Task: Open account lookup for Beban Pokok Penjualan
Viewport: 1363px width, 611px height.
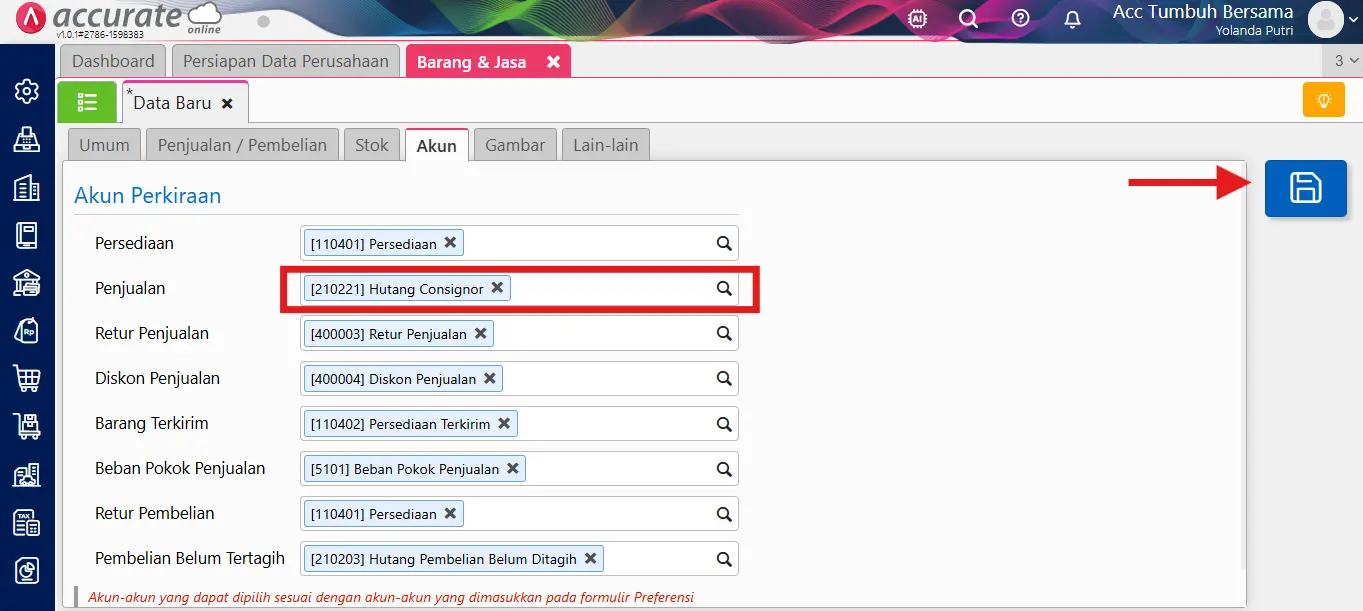Action: 724,468
